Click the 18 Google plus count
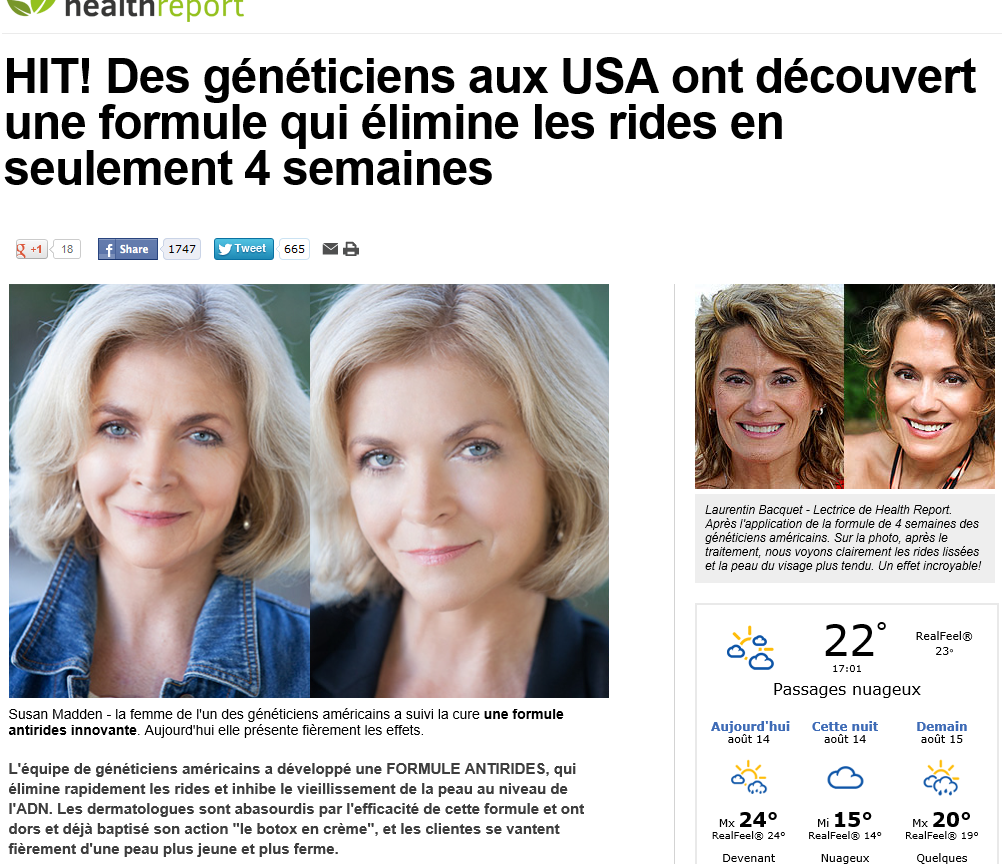 [67, 249]
